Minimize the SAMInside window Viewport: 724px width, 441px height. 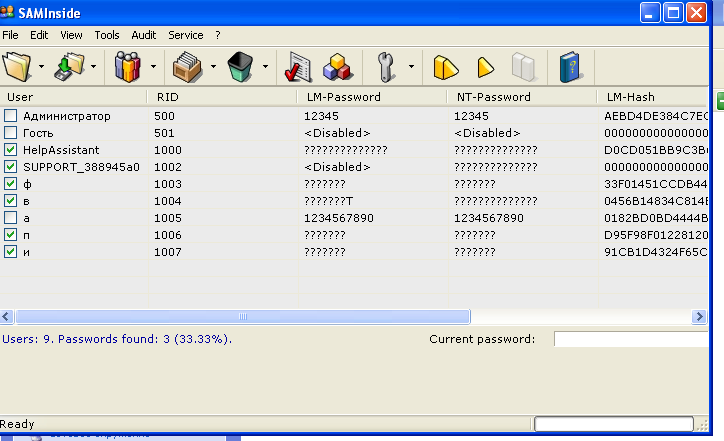point(650,12)
